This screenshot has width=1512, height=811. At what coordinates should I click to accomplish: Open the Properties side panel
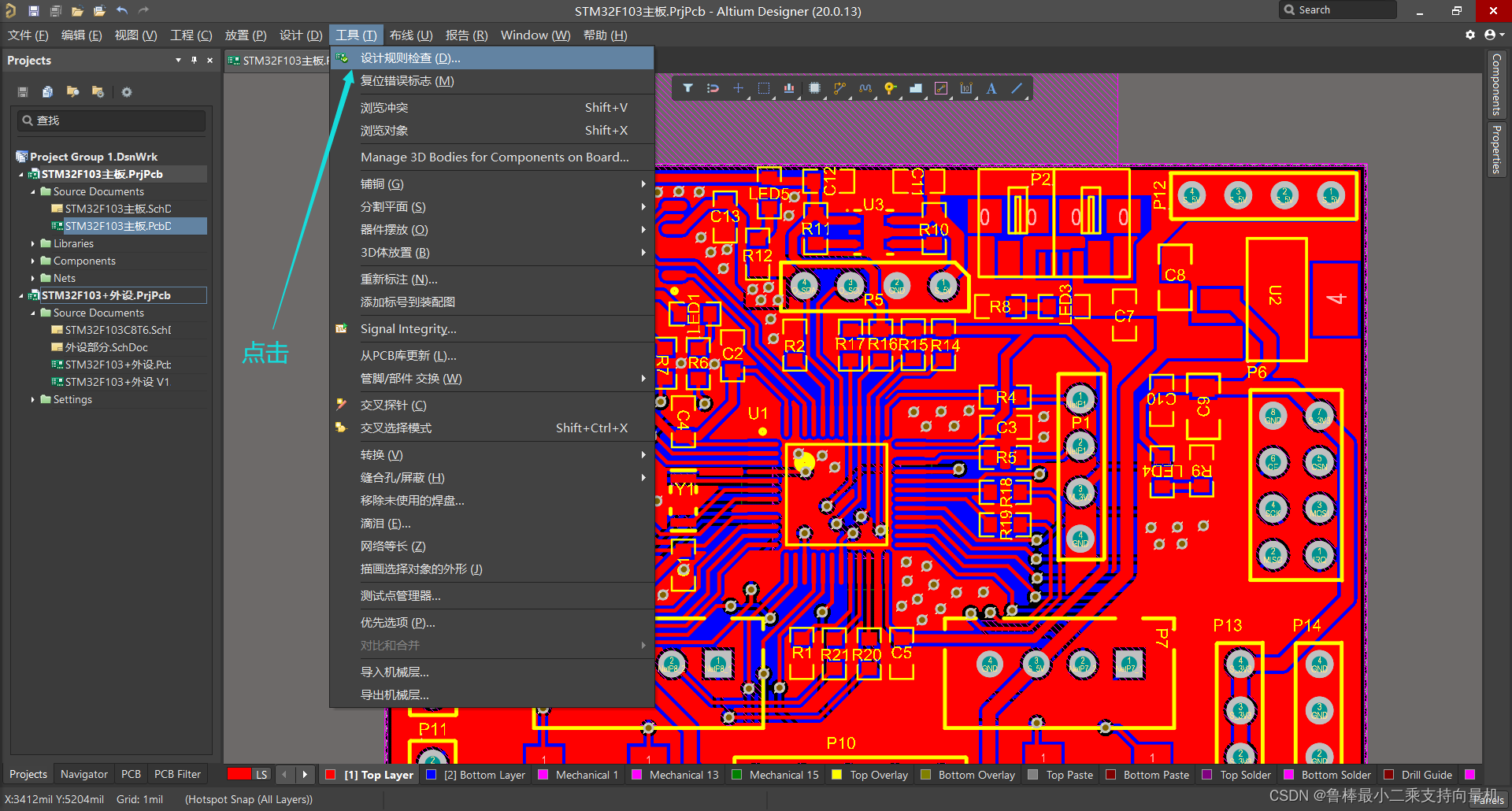pos(1496,150)
